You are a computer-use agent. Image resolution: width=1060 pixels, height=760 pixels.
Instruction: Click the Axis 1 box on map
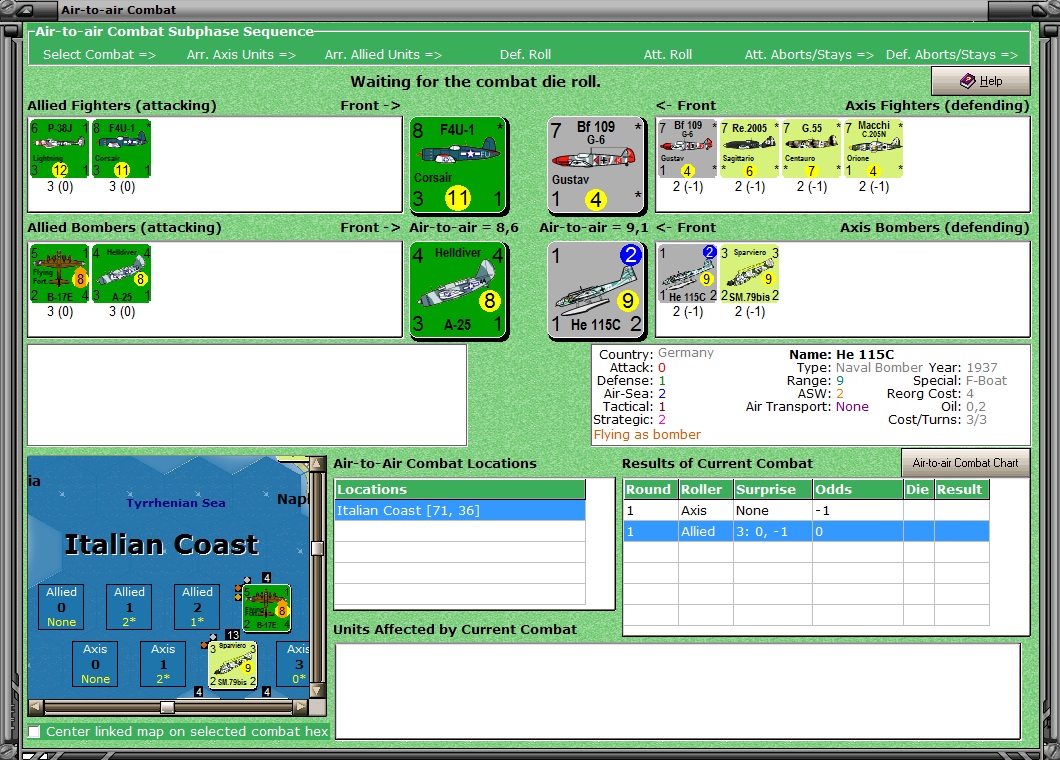(x=163, y=663)
